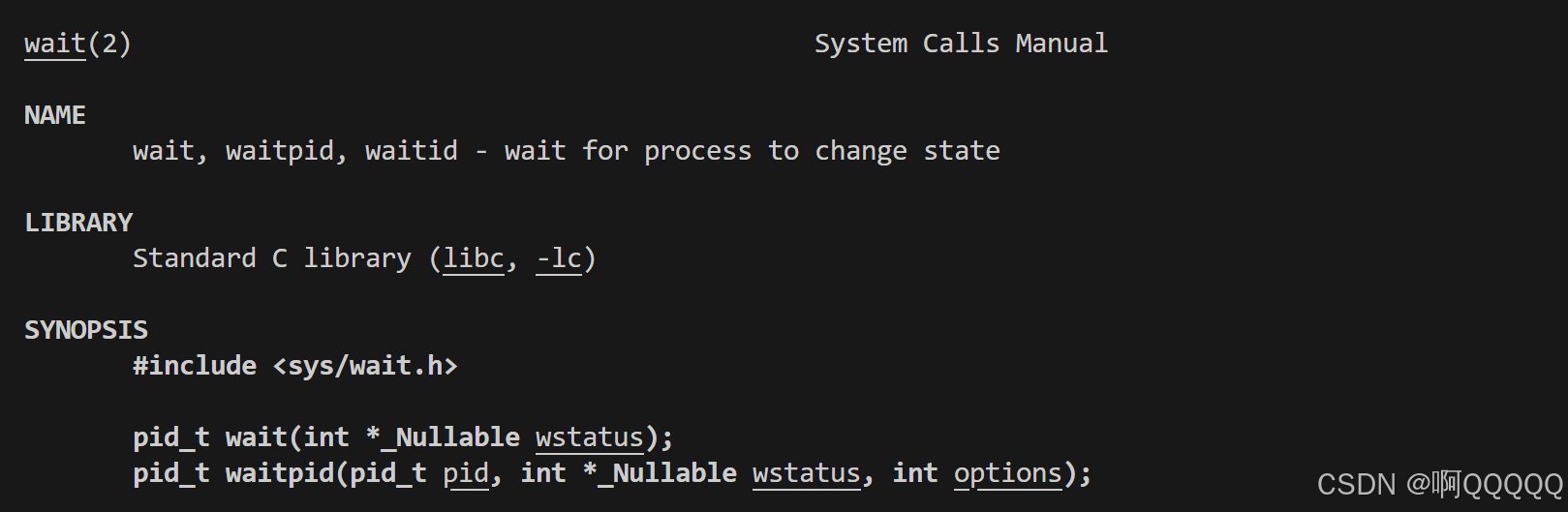
Task: Click the "Standard C library" text
Action: pyautogui.click(x=271, y=258)
